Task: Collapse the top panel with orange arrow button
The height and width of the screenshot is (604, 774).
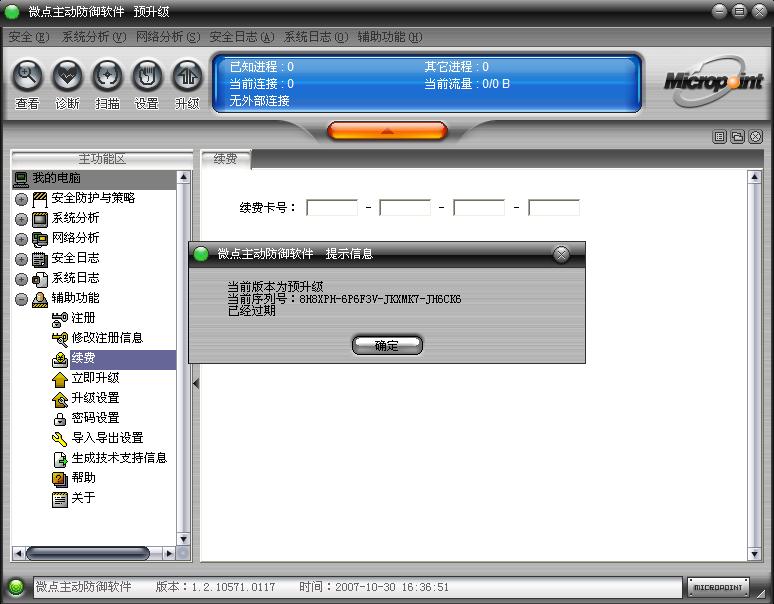Action: click(387, 131)
